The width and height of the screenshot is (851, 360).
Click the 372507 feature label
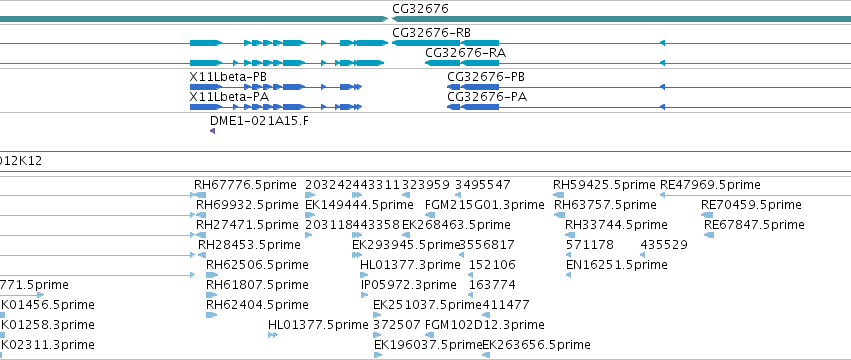tap(397, 325)
